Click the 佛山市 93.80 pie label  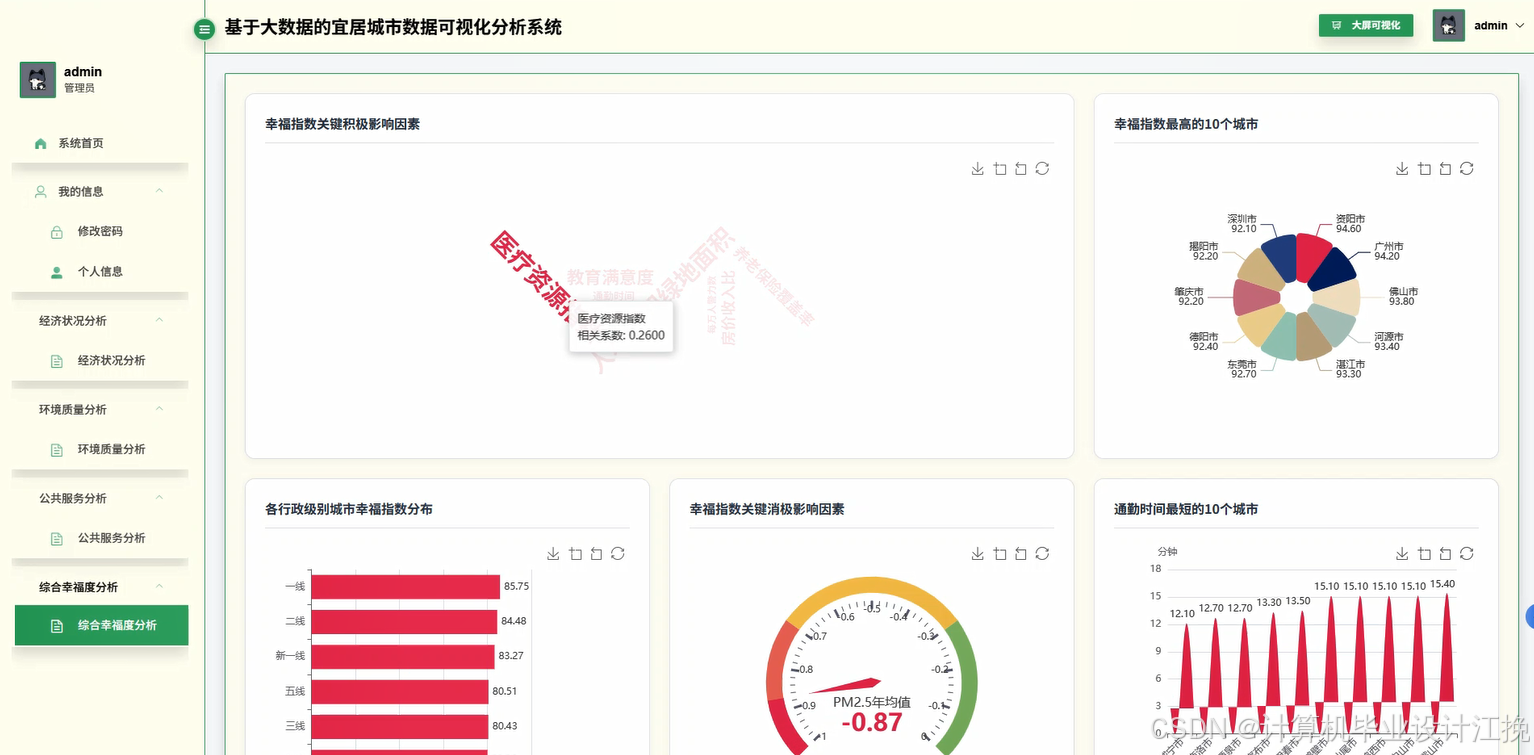click(x=1403, y=296)
